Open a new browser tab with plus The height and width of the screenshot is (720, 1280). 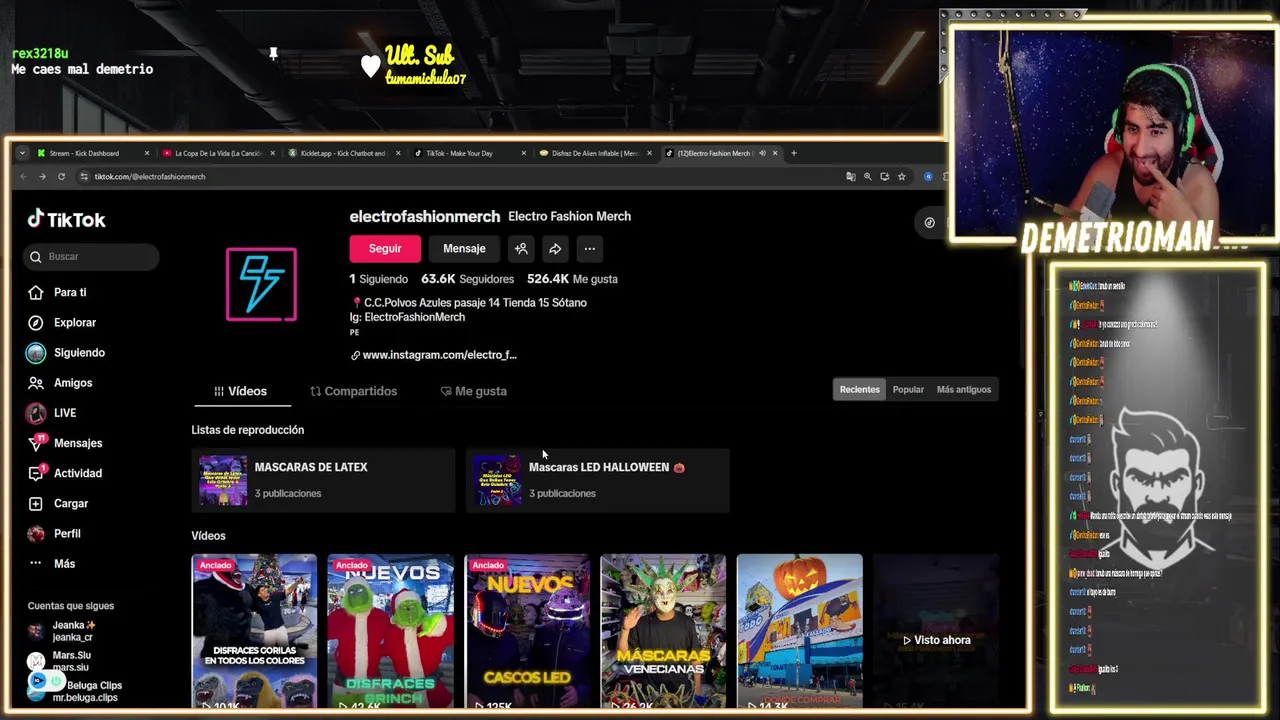[794, 153]
